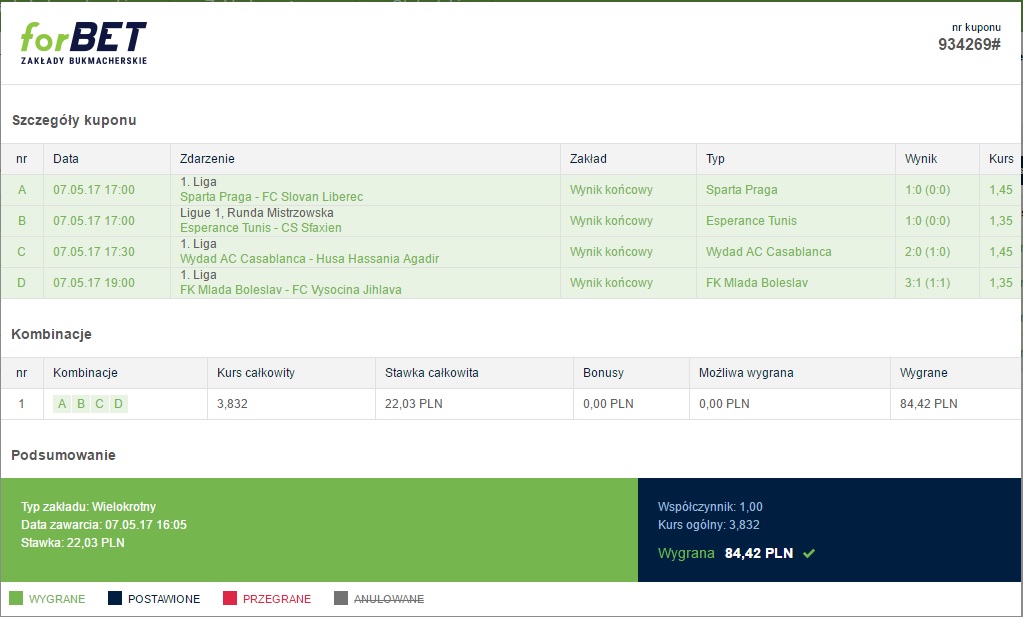1023x617 pixels.
Task: Click the Kurs całkowity value 3,832
Action: point(232,404)
